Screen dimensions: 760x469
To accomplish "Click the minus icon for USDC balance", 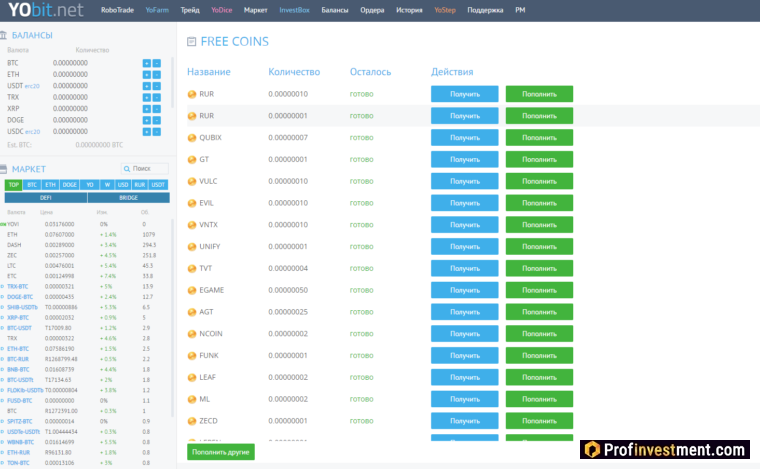I will coord(156,131).
